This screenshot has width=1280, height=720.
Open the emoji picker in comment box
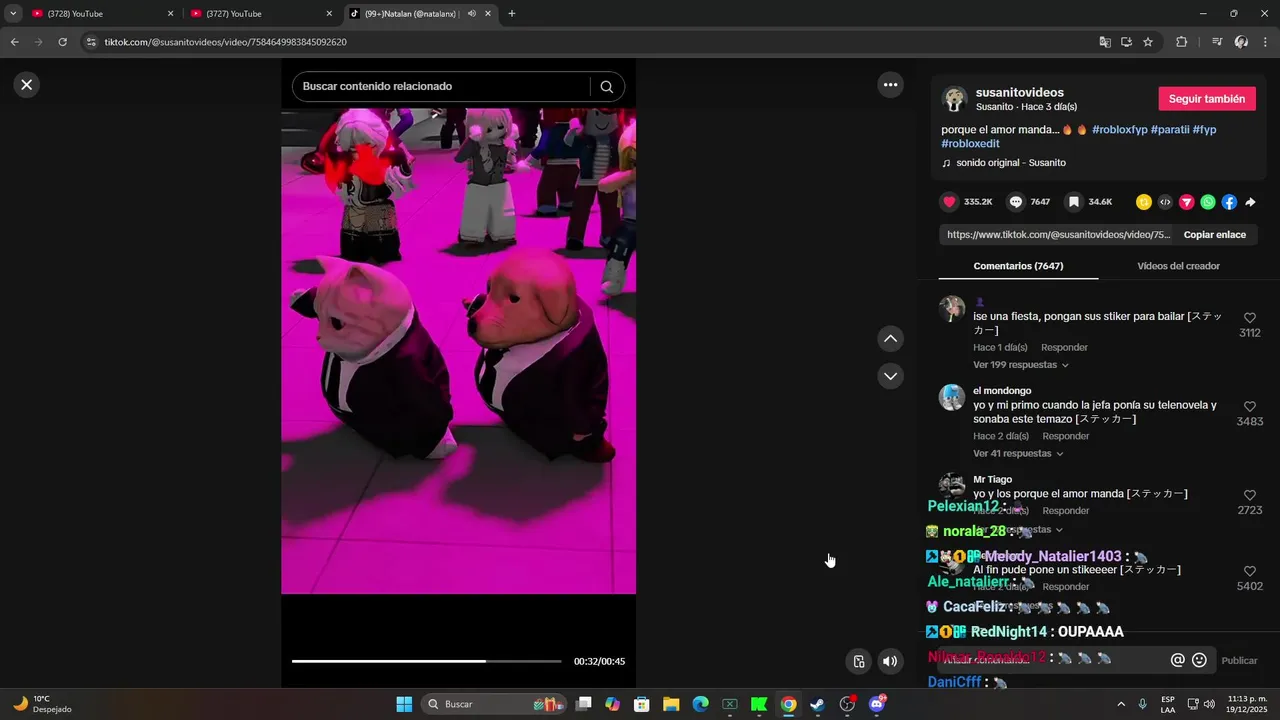click(x=1199, y=660)
